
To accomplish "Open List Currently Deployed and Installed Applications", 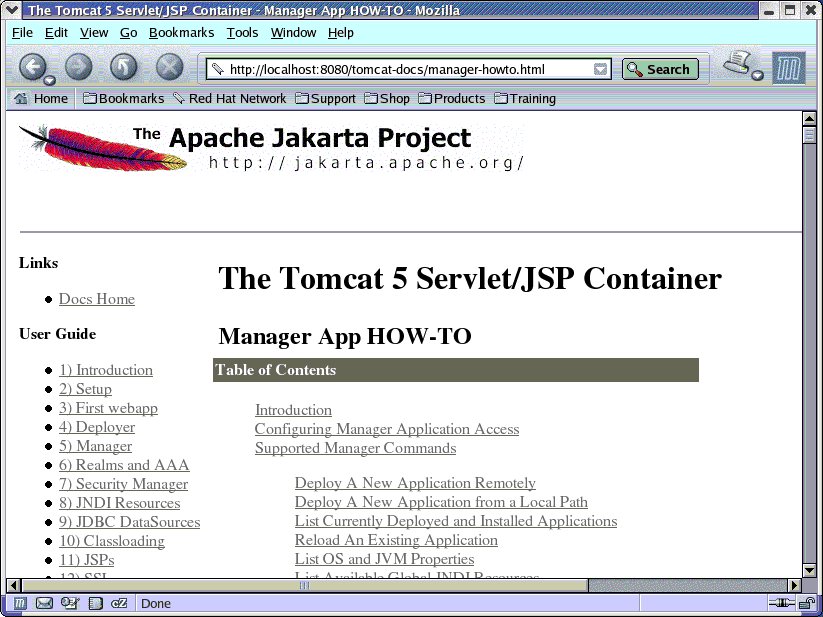I will 456,521.
